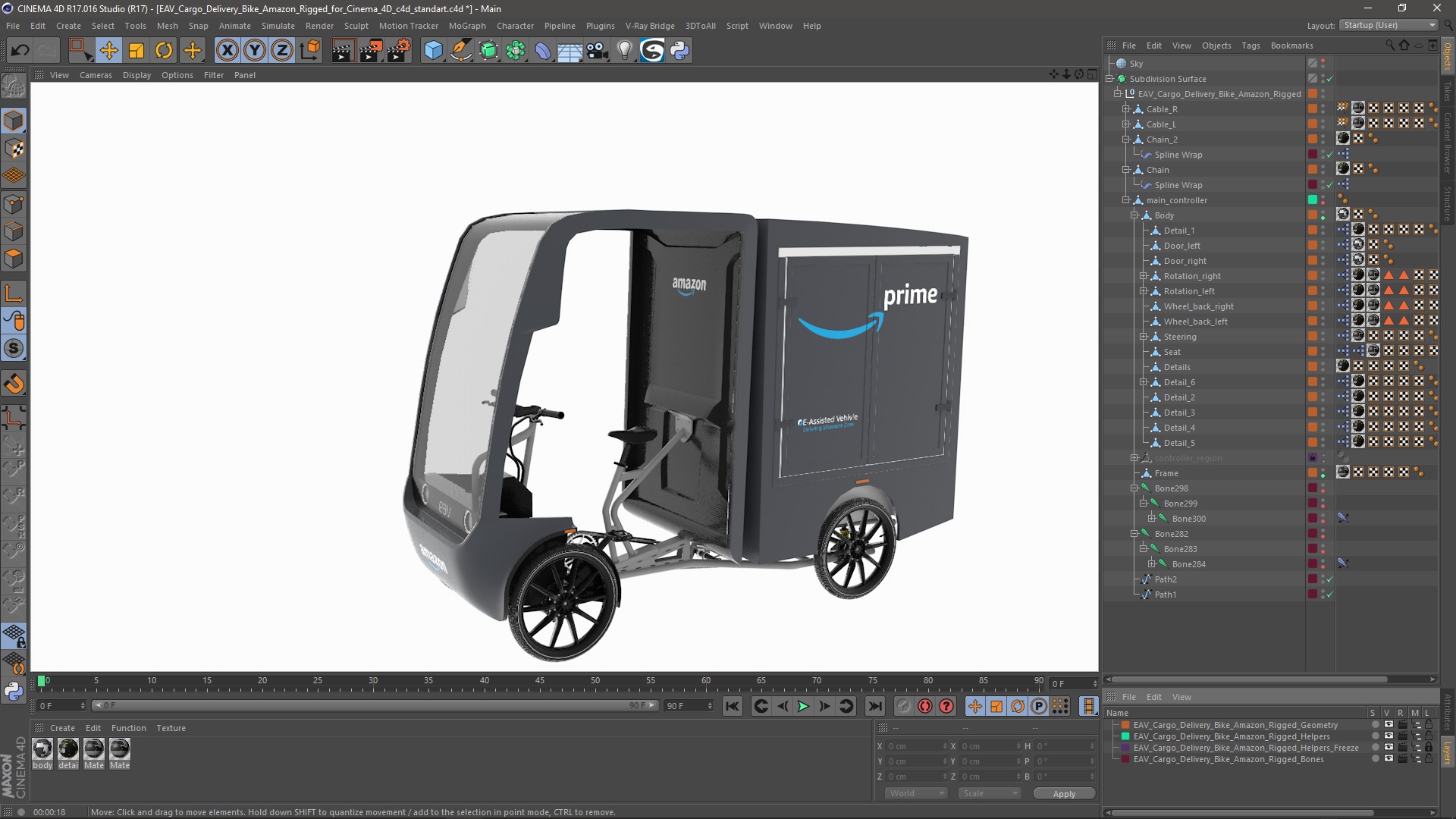Viewport: 1456px width, 819px height.
Task: Open the Simulate menu
Action: [x=278, y=26]
